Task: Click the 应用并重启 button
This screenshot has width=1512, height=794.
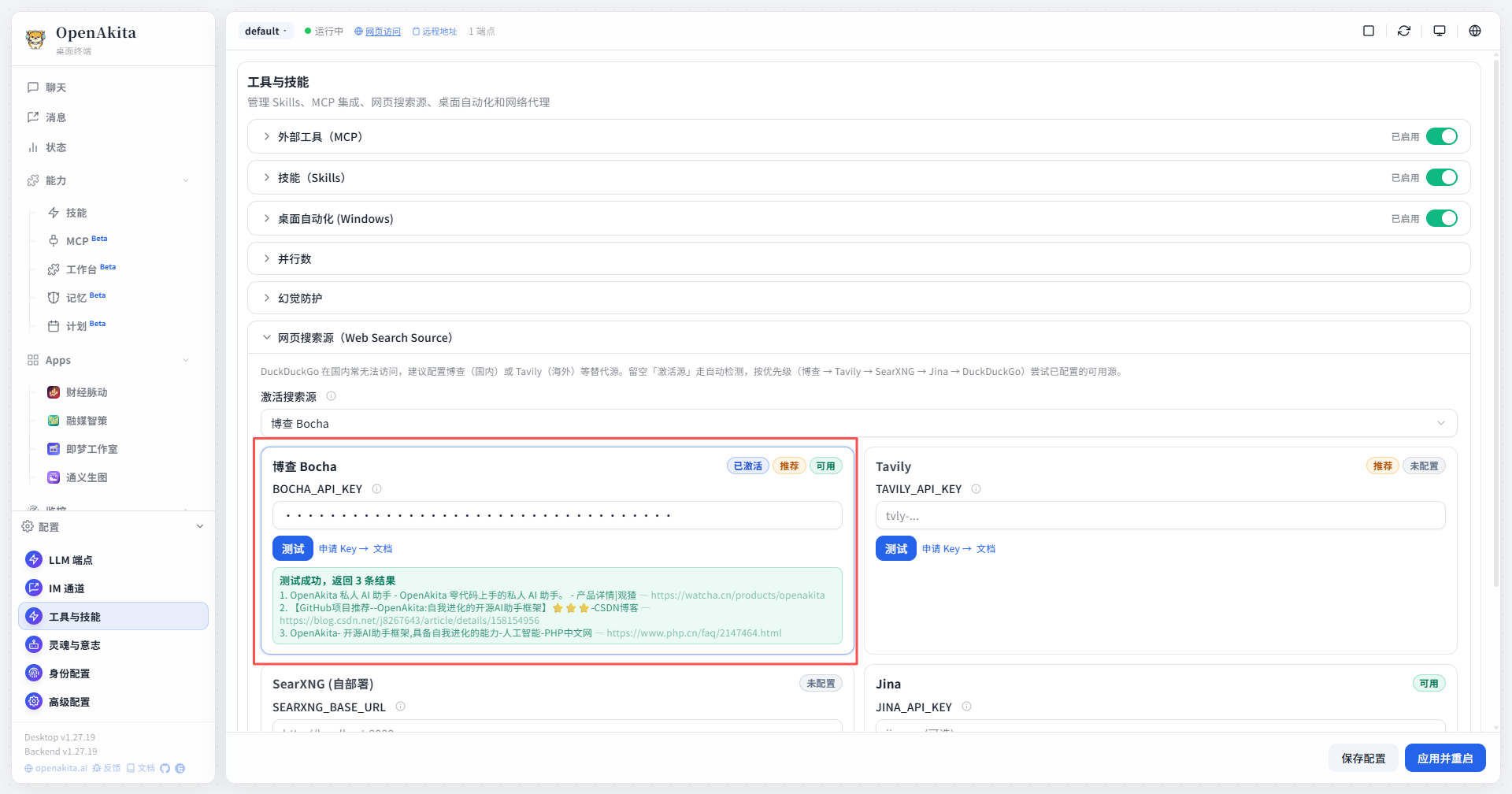Action: coord(1445,758)
